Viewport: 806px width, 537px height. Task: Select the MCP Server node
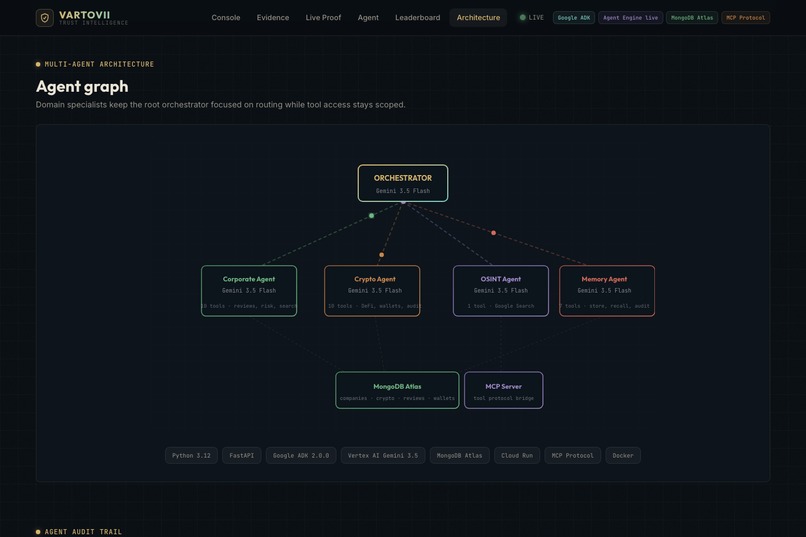tap(504, 390)
